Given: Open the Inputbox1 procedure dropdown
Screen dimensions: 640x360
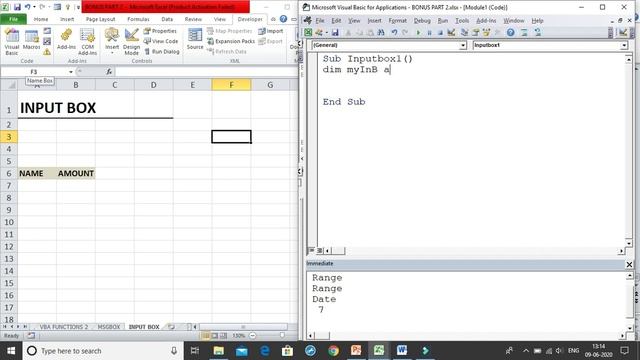Looking at the screenshot, I should click(x=624, y=45).
